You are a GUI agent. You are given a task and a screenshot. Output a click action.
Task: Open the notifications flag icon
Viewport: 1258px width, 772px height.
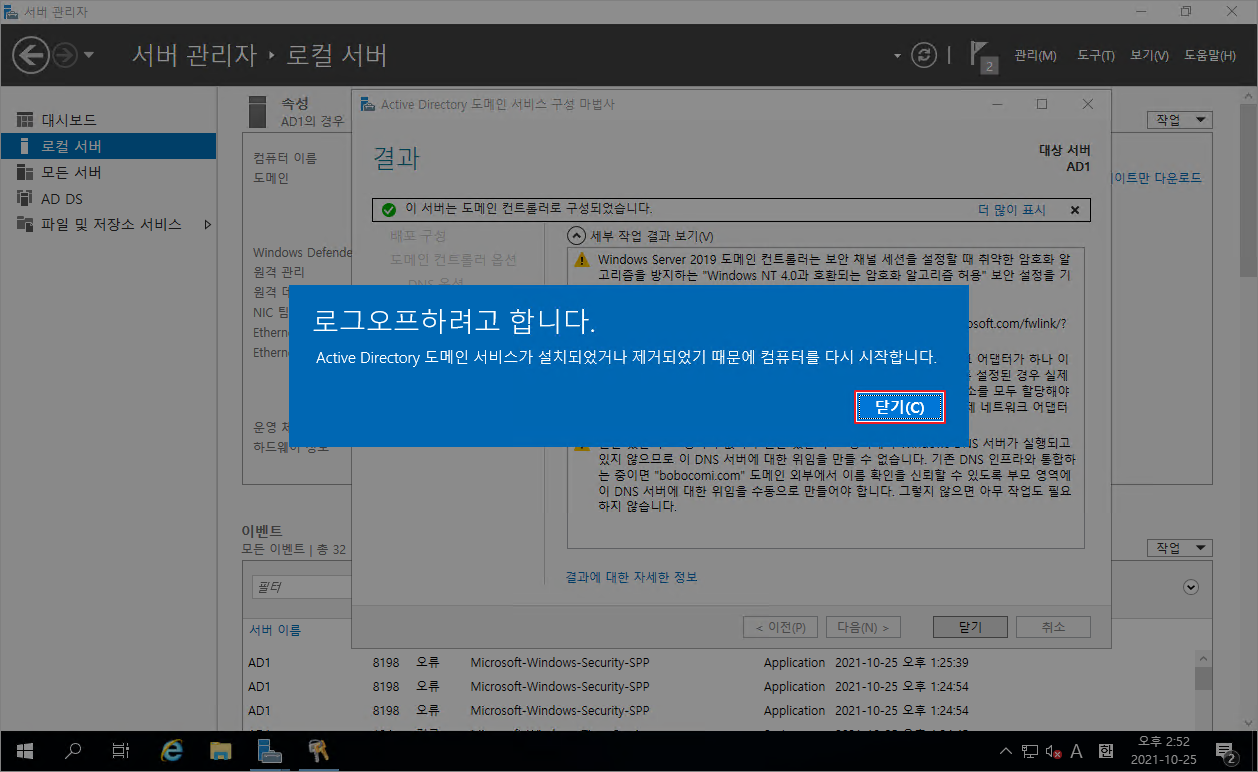tap(983, 56)
